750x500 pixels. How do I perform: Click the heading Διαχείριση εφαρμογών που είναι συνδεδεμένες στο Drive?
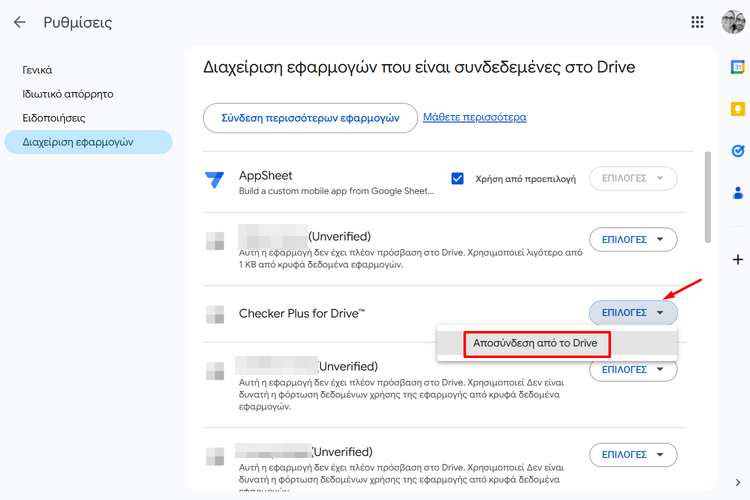point(419,67)
